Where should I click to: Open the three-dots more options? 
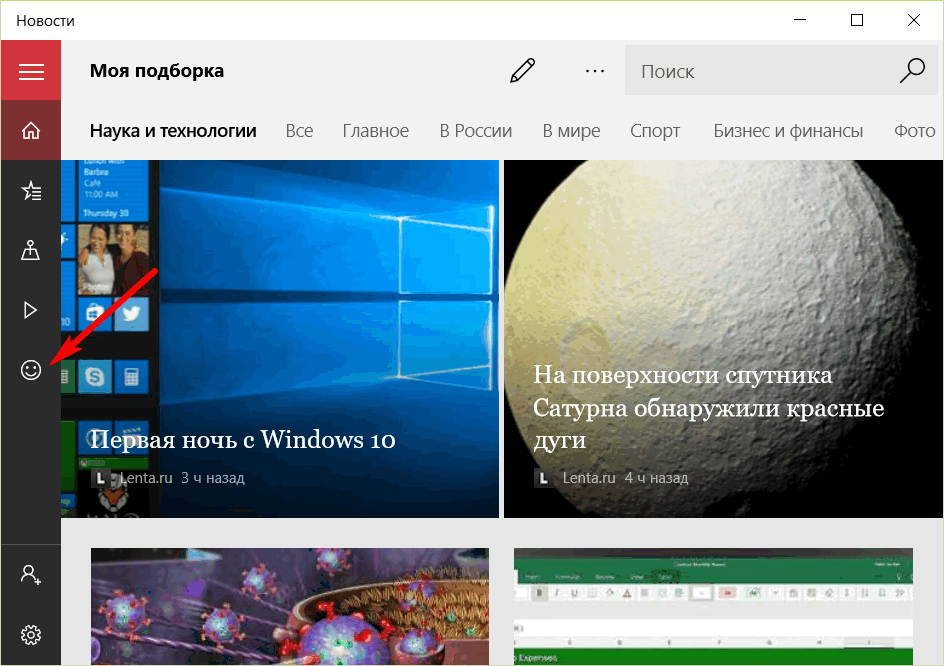[x=595, y=71]
